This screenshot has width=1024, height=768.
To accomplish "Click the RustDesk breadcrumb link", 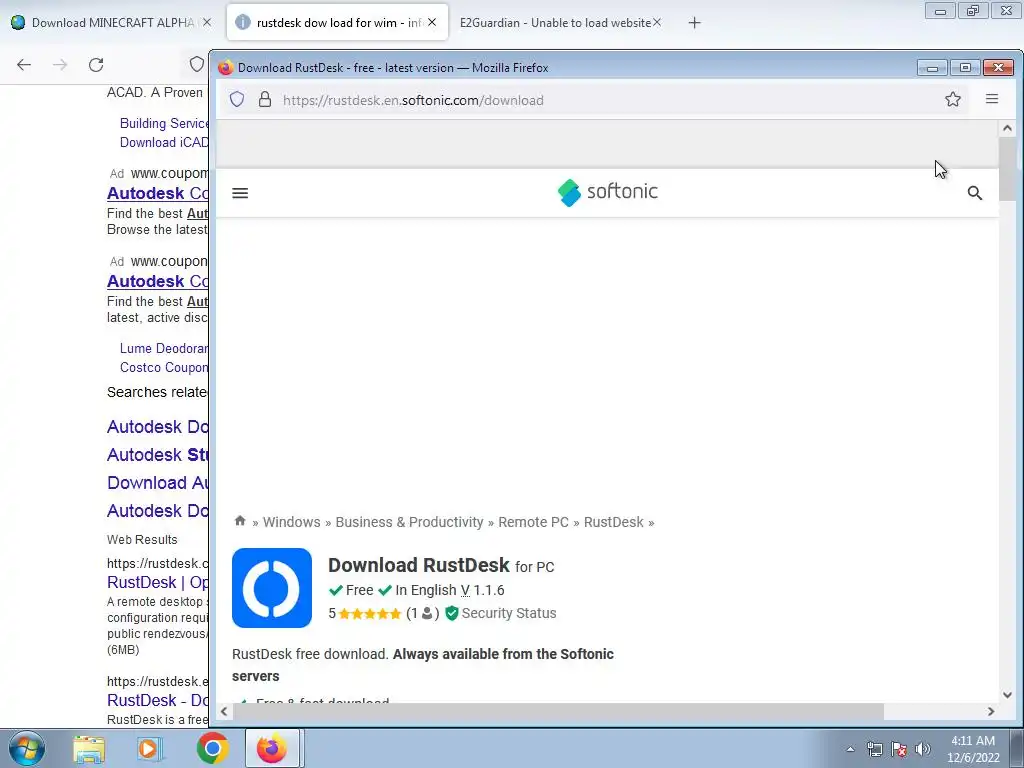I will 613,522.
